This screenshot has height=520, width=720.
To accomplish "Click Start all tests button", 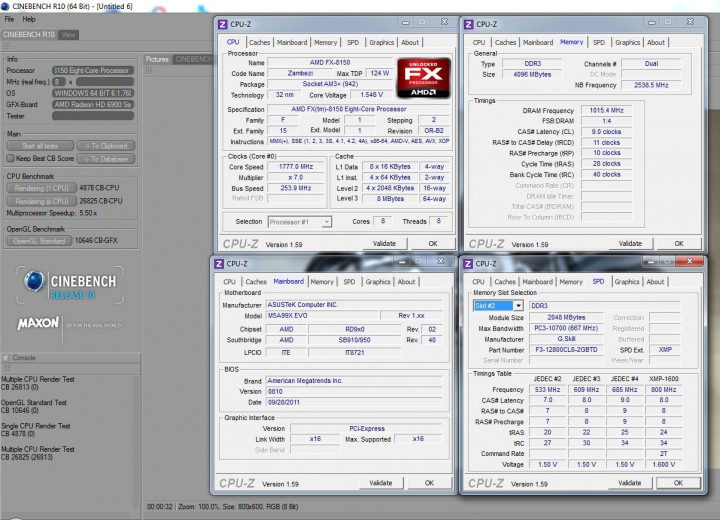I will tap(40, 146).
